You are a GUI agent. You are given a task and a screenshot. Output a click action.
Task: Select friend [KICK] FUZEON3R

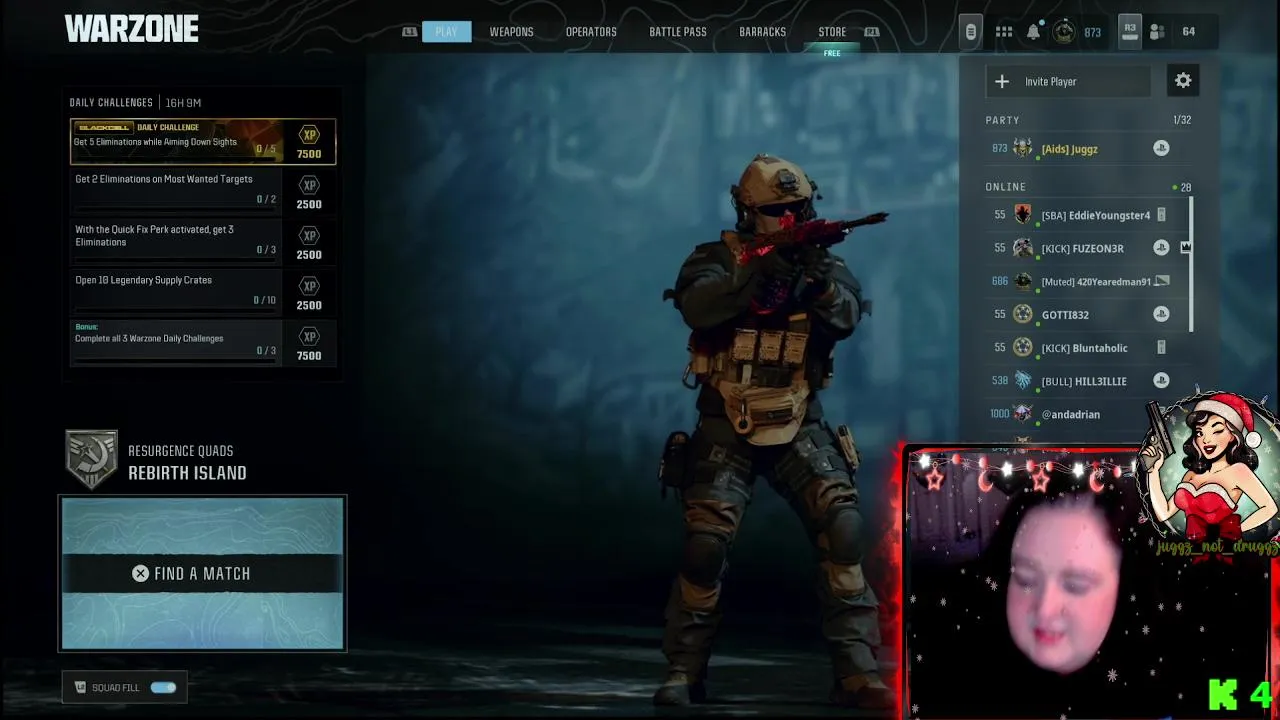pos(1081,248)
